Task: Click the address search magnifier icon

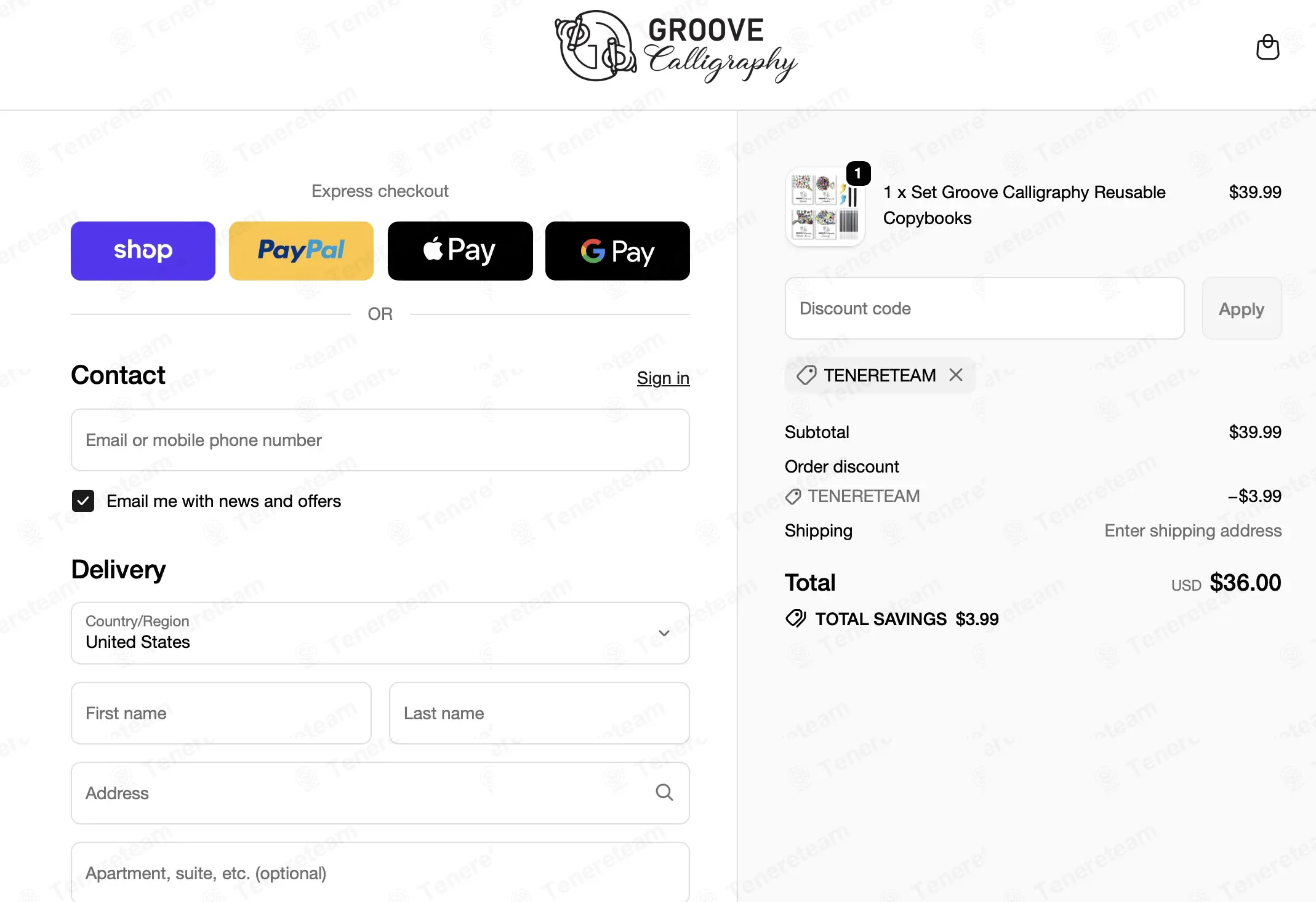Action: [x=664, y=792]
